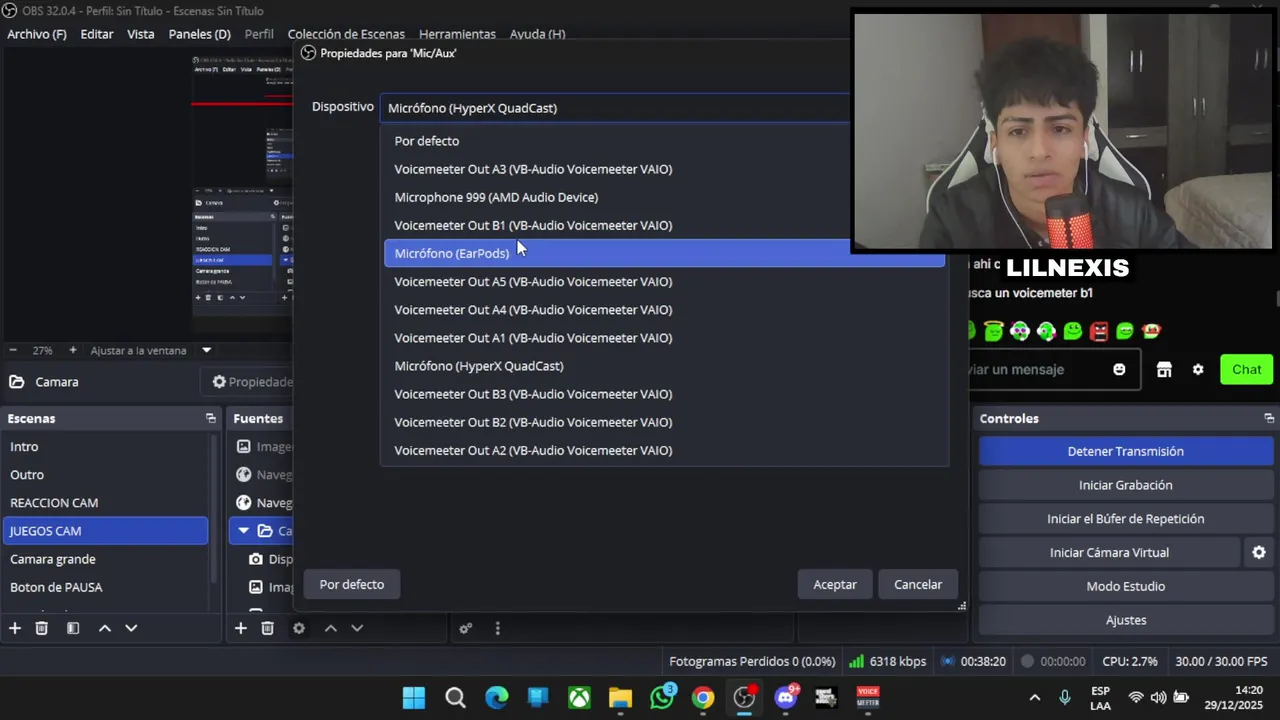
Task: Open Editar menu
Action: coord(97,34)
